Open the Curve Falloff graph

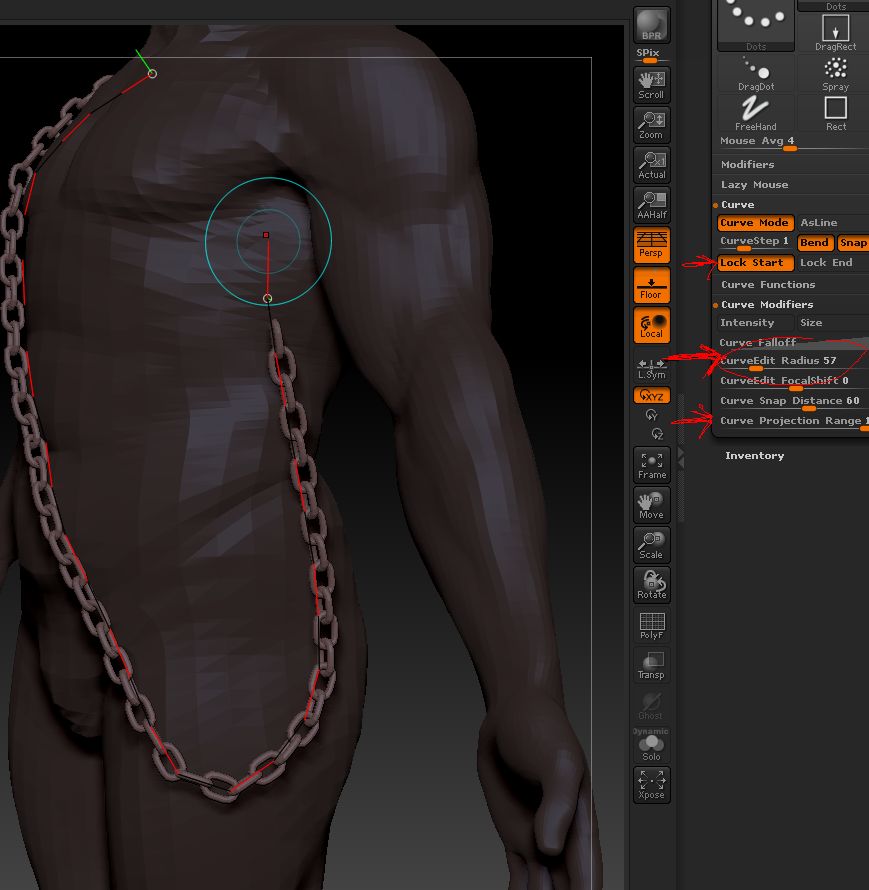click(793, 343)
